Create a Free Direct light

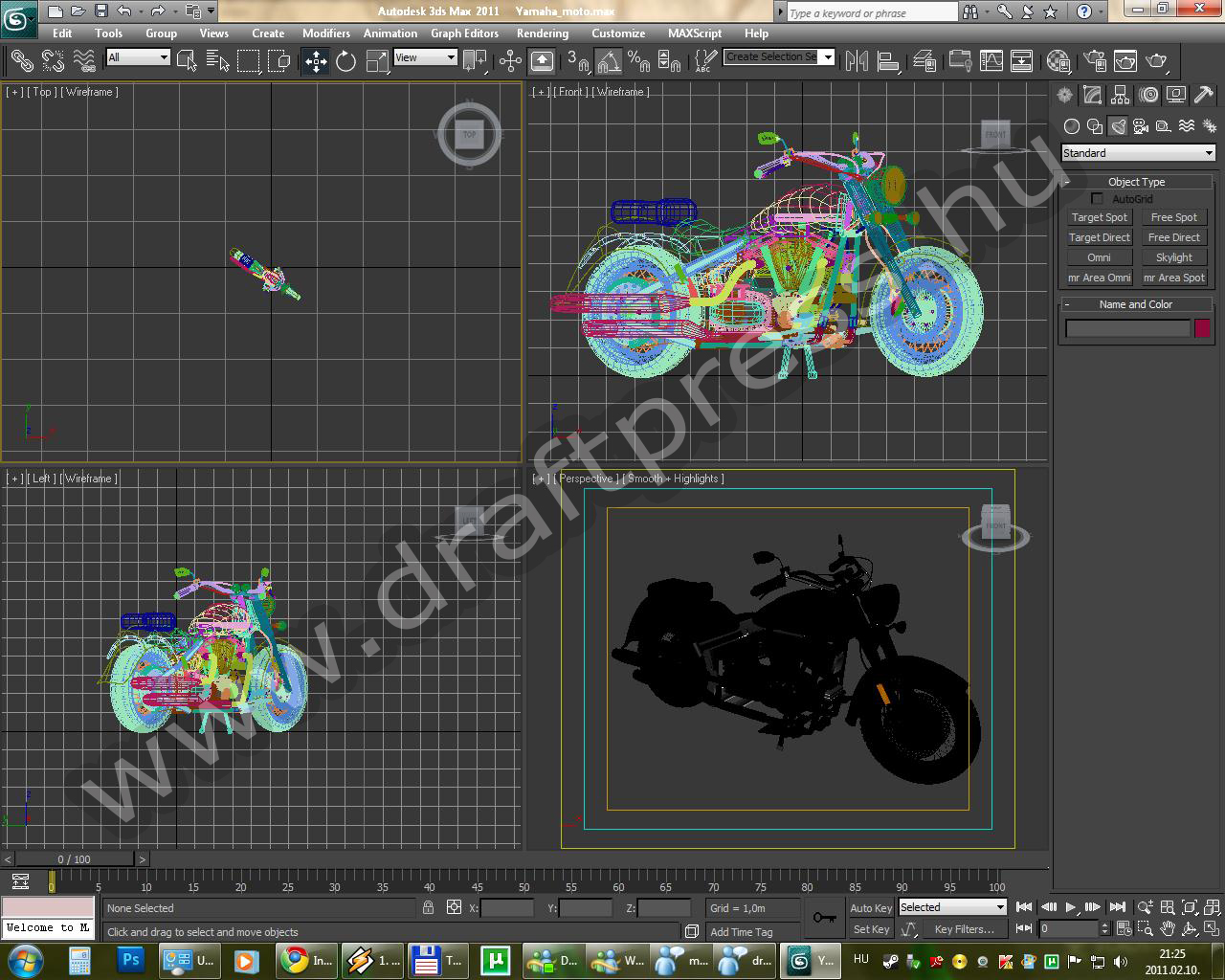click(x=1173, y=237)
